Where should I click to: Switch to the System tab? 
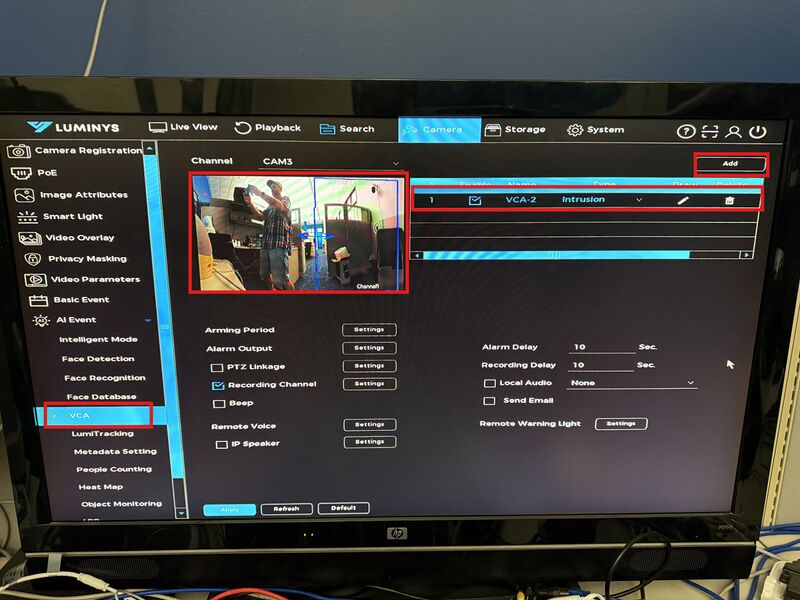596,130
